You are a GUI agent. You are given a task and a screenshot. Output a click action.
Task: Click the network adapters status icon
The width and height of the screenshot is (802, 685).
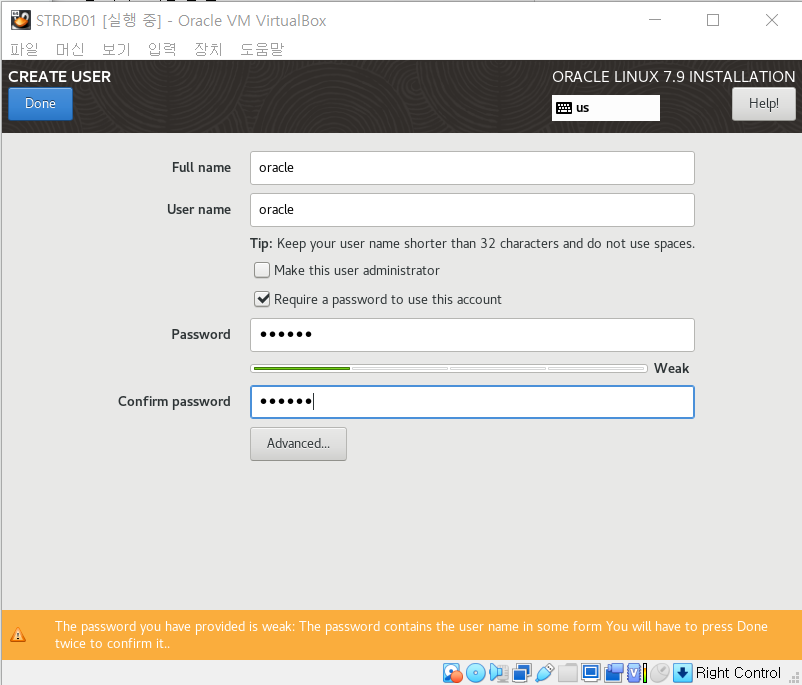point(522,673)
